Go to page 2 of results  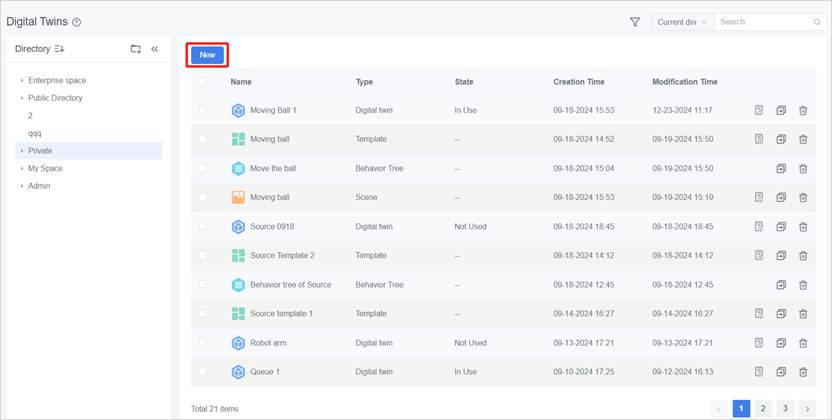point(763,408)
